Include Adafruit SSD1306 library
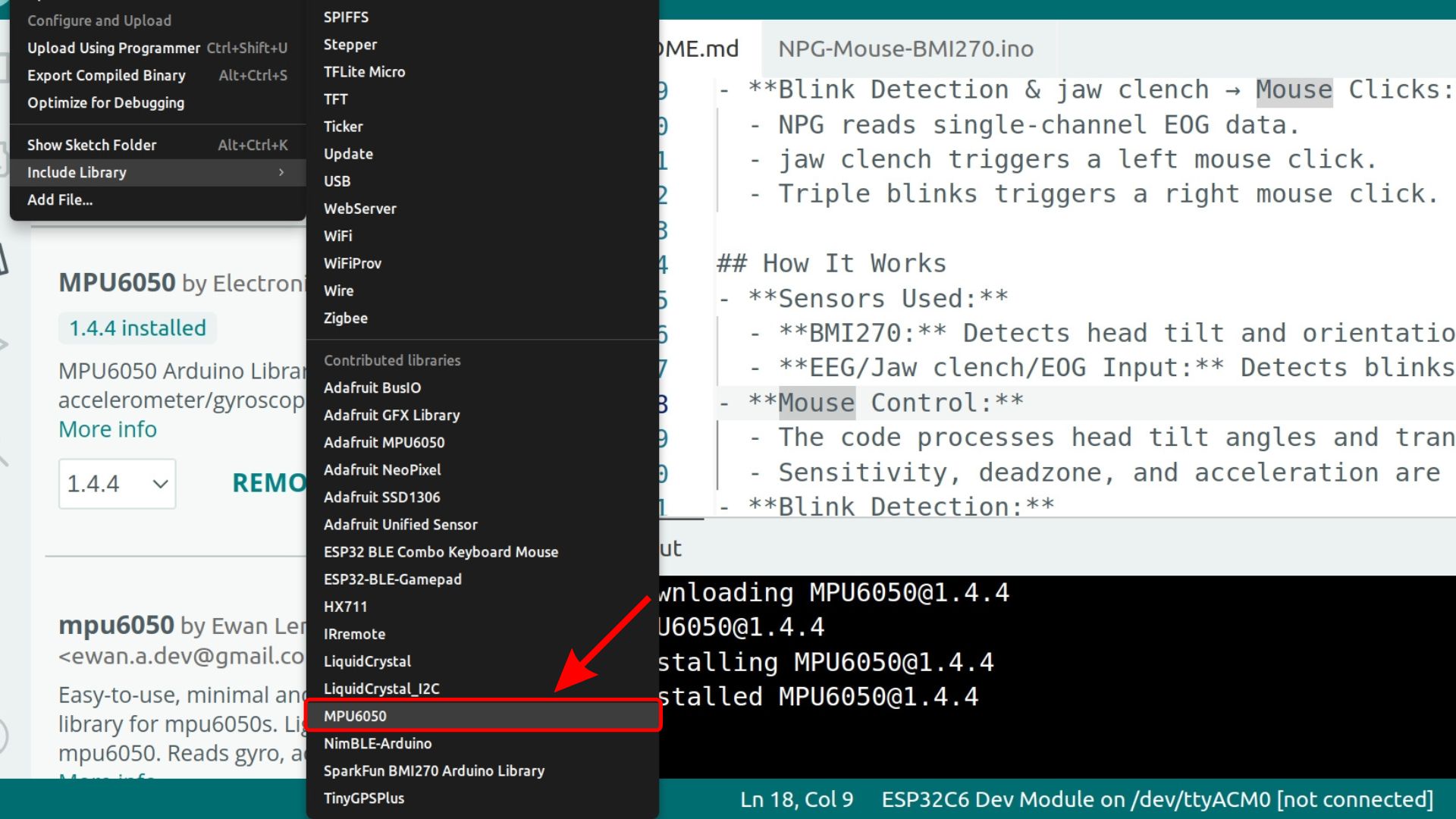Viewport: 1456px width, 819px height. pyautogui.click(x=482, y=497)
